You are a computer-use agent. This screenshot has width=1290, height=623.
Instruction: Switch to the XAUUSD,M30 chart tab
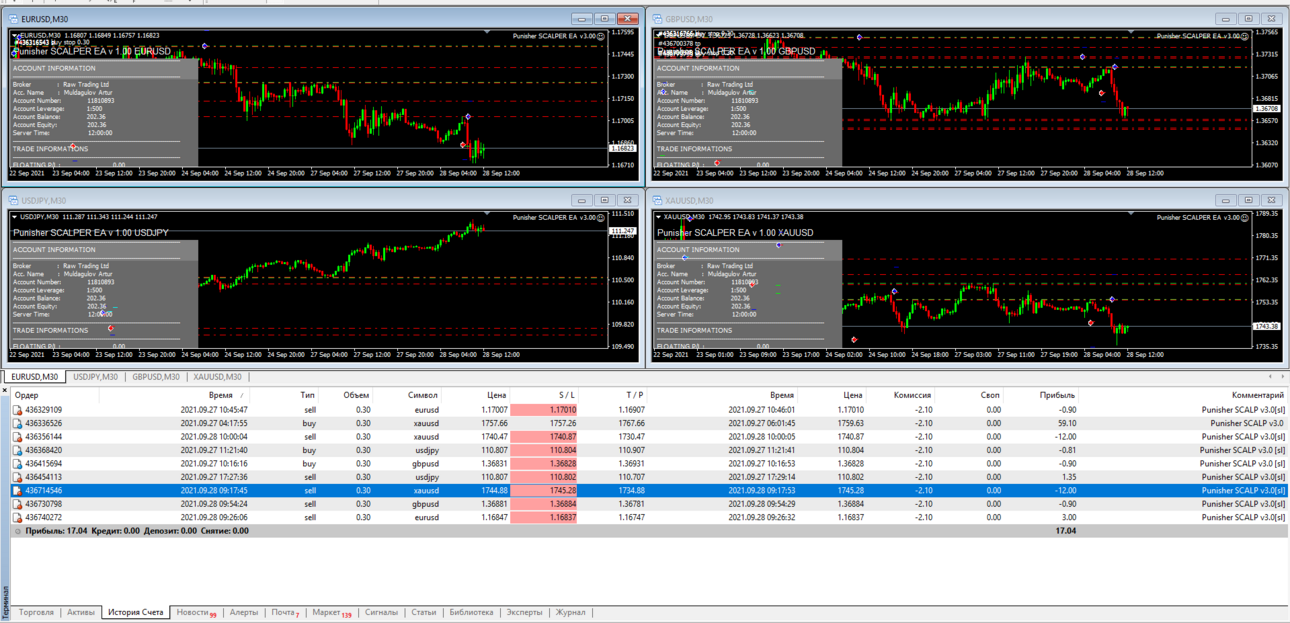217,377
